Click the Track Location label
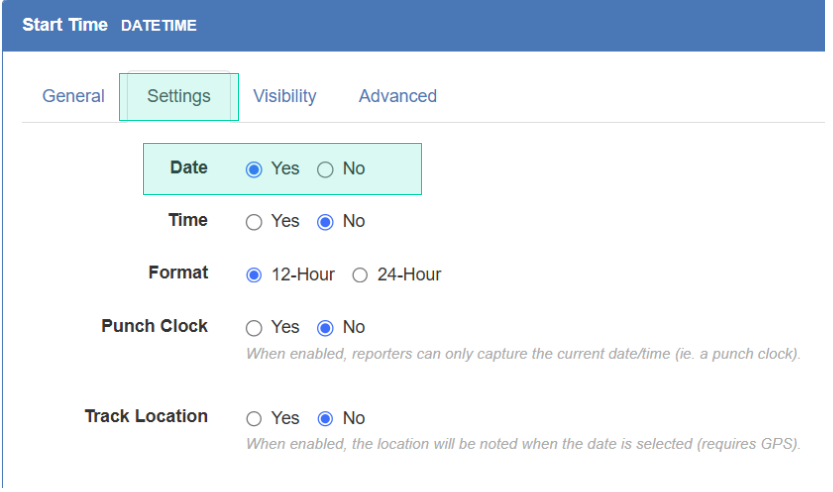 click(x=146, y=416)
